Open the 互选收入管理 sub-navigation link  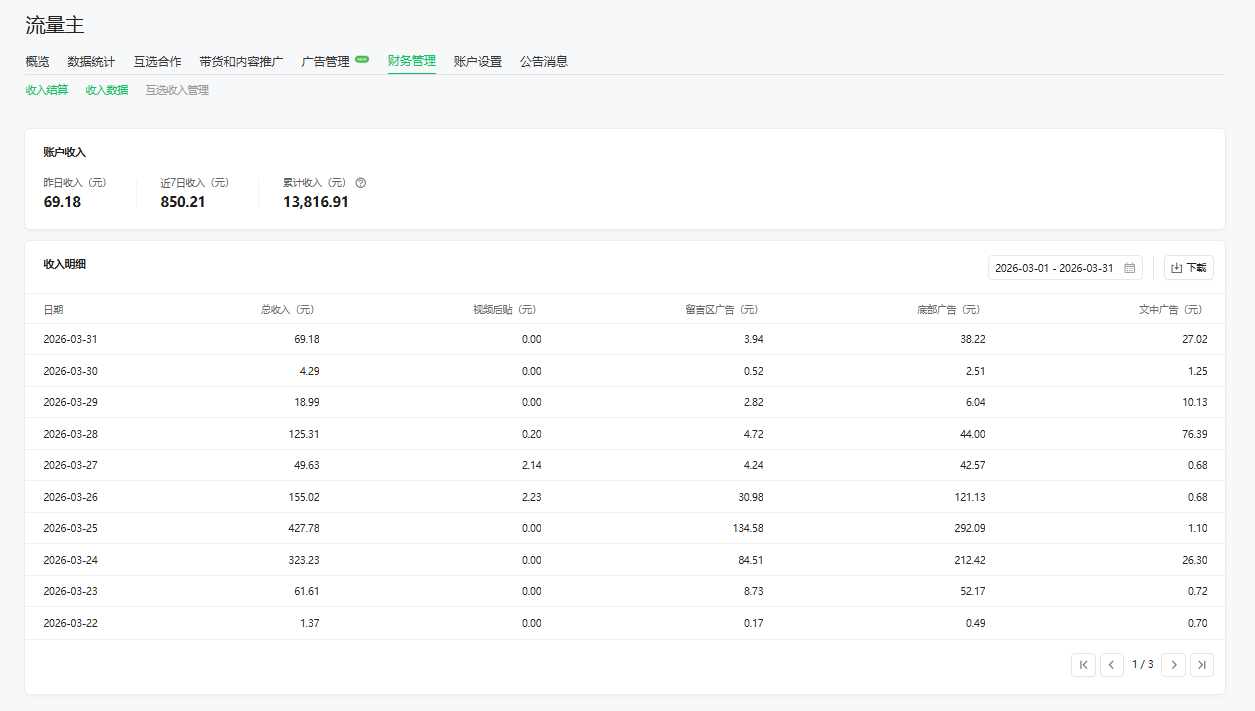point(177,90)
